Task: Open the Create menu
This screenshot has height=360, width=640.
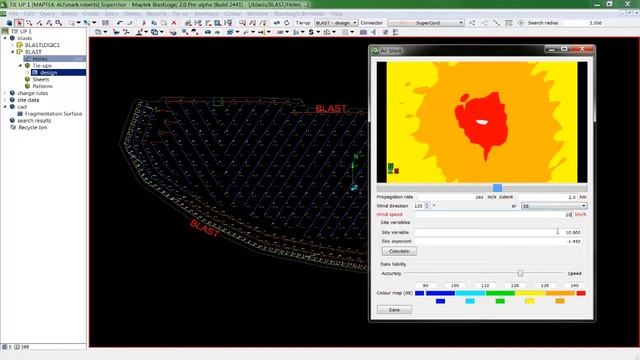Action: 91,14
